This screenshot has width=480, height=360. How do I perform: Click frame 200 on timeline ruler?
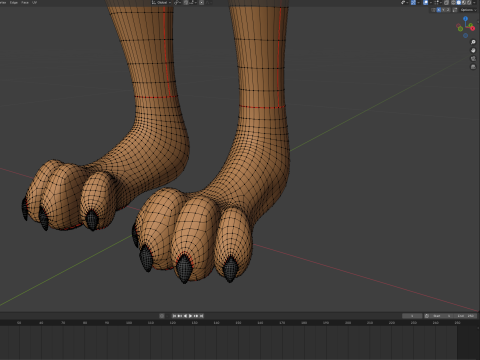(348, 323)
